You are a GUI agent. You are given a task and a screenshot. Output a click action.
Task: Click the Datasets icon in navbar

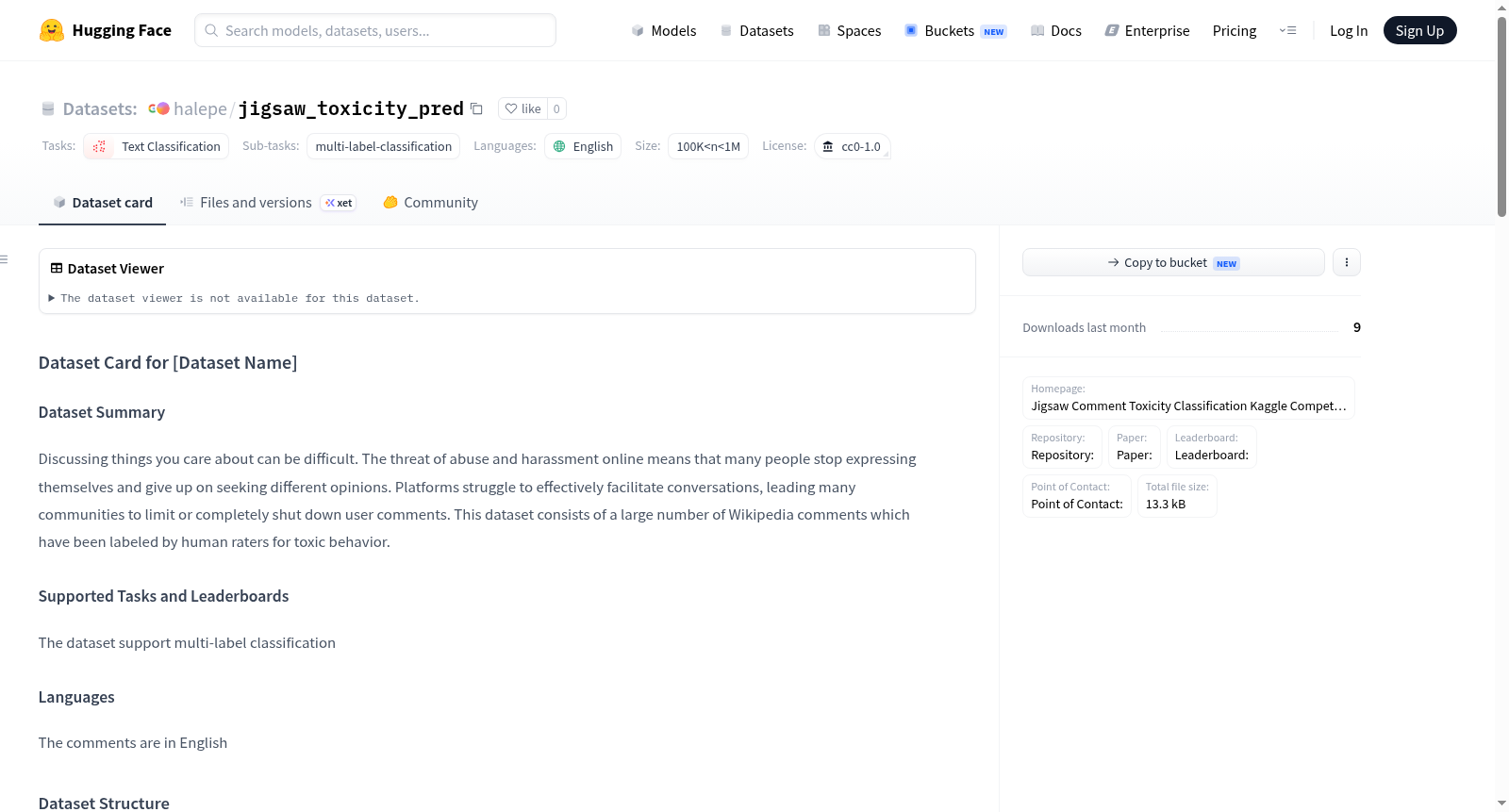[x=726, y=30]
